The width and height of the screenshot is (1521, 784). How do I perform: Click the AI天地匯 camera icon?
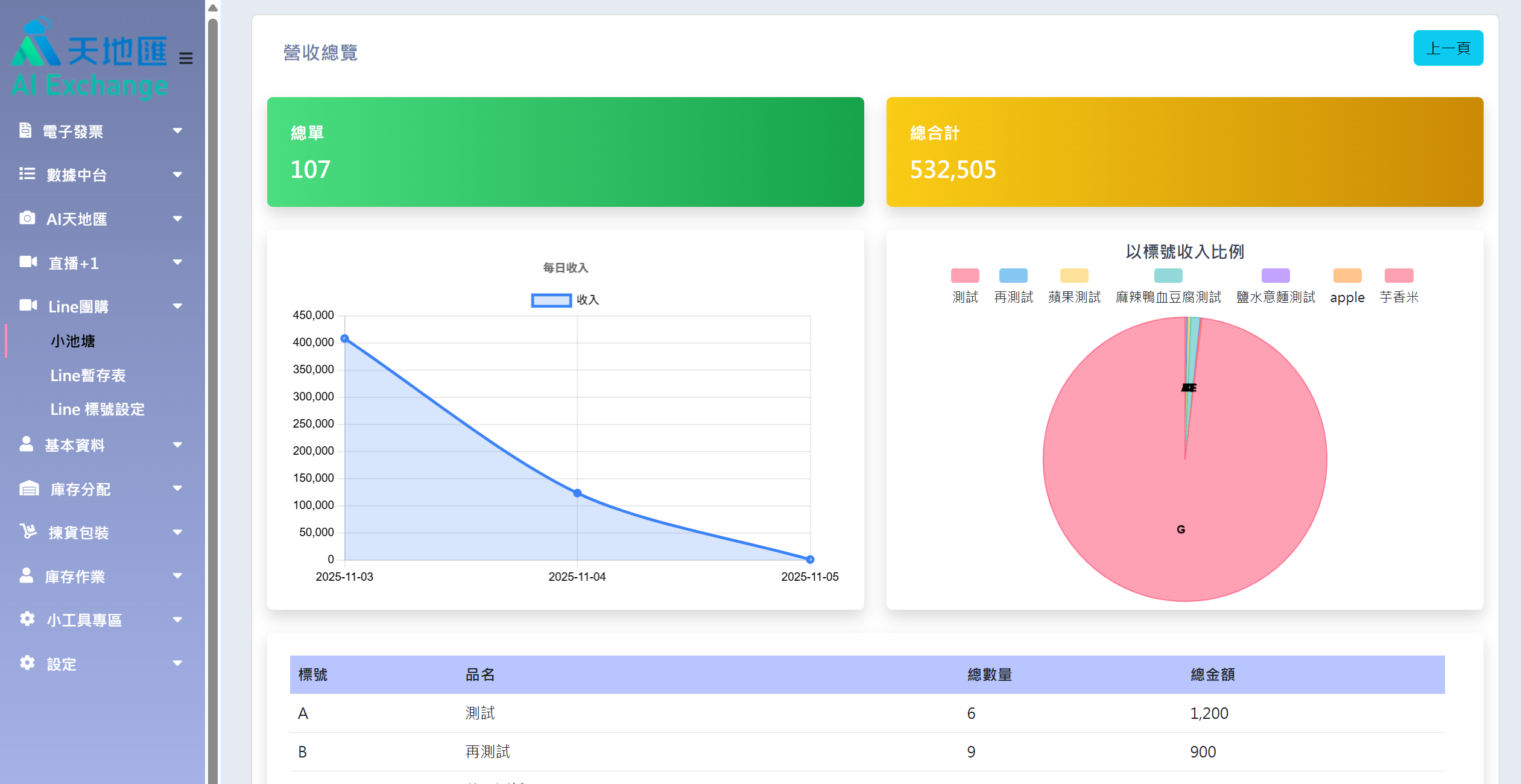coord(27,218)
